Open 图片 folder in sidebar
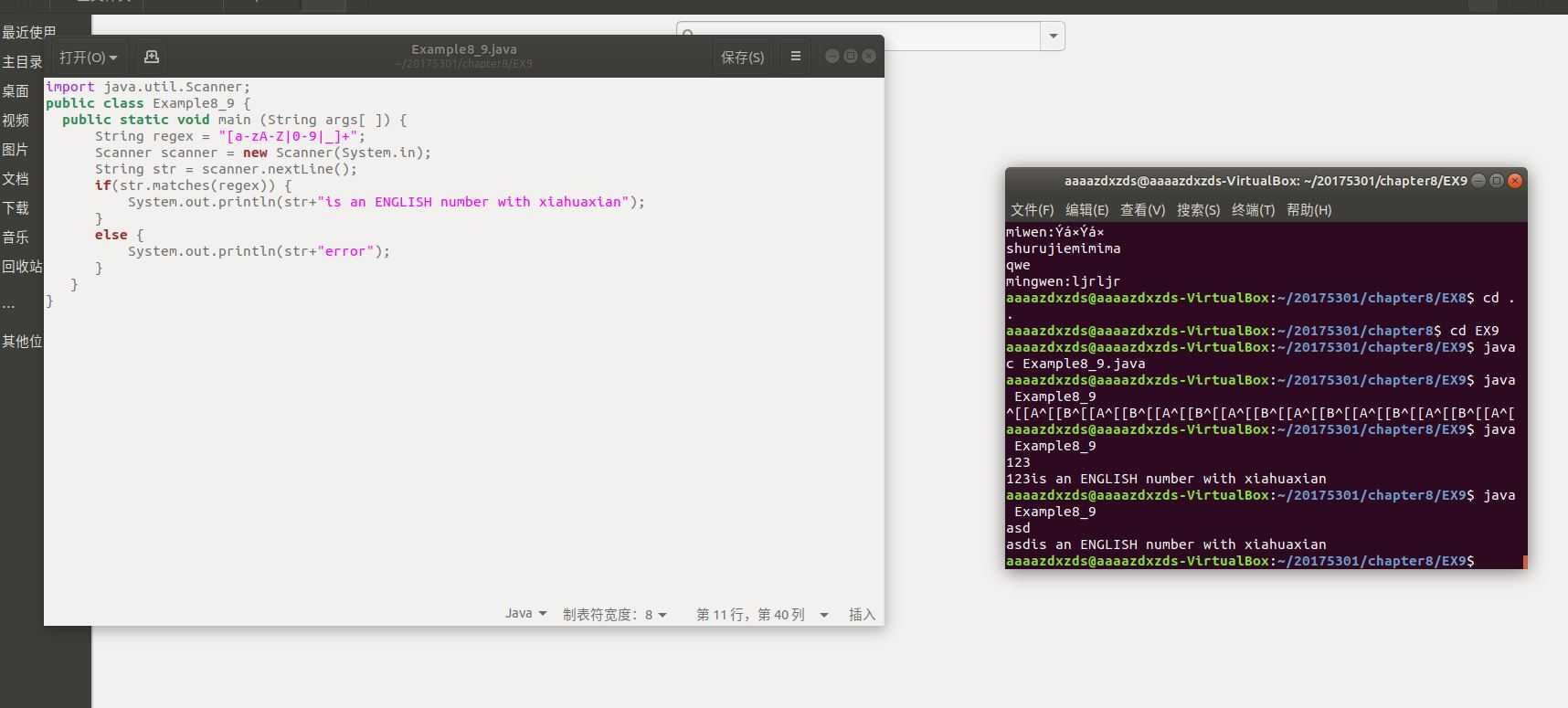 16,150
